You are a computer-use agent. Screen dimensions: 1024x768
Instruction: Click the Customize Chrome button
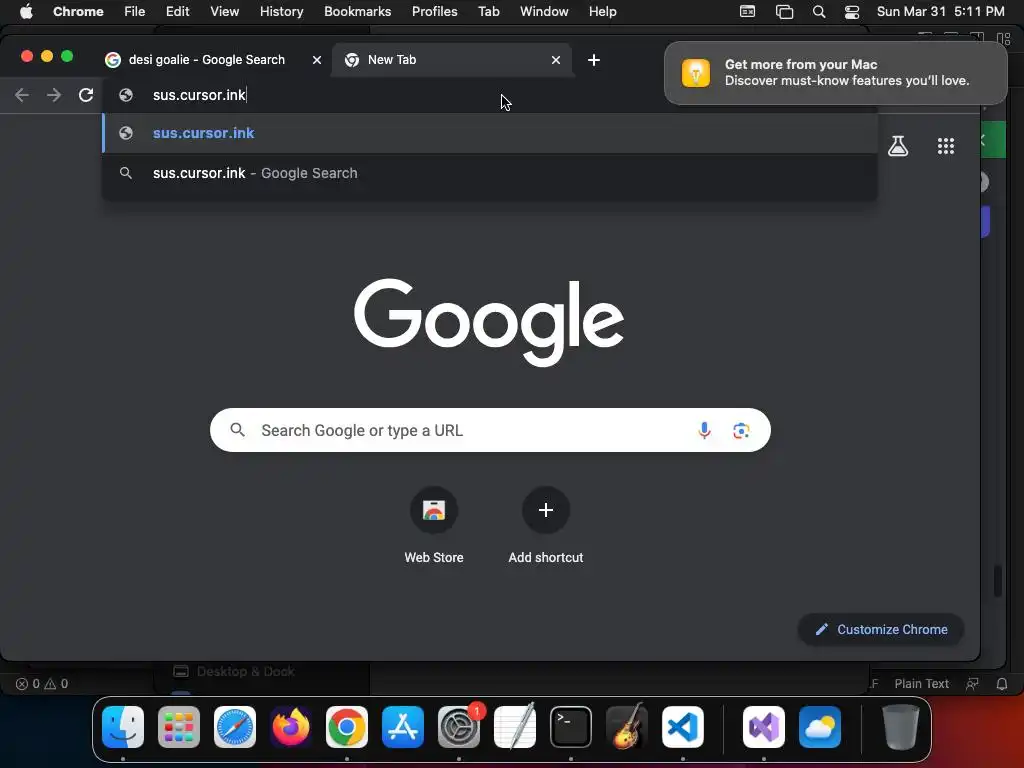click(x=881, y=630)
